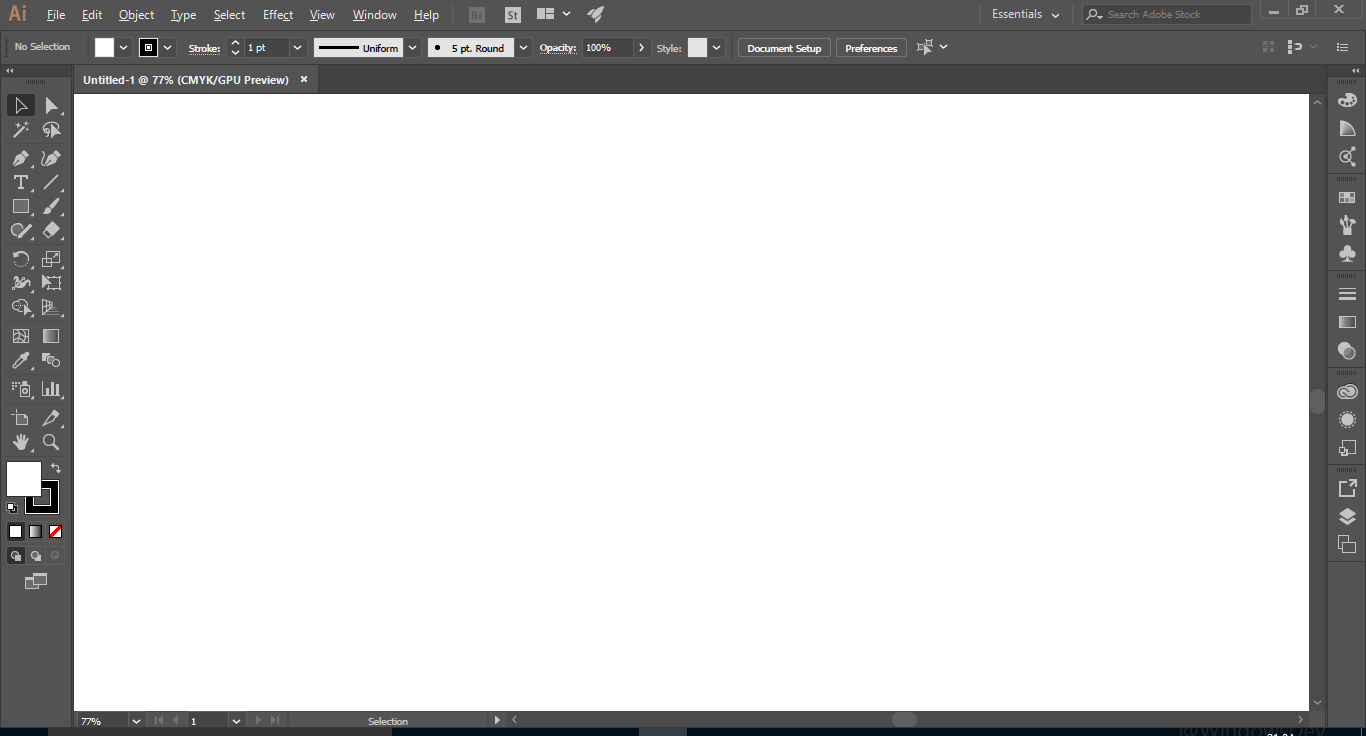Click the Preferences button
Screen dimensions: 1366x736
[x=871, y=48]
